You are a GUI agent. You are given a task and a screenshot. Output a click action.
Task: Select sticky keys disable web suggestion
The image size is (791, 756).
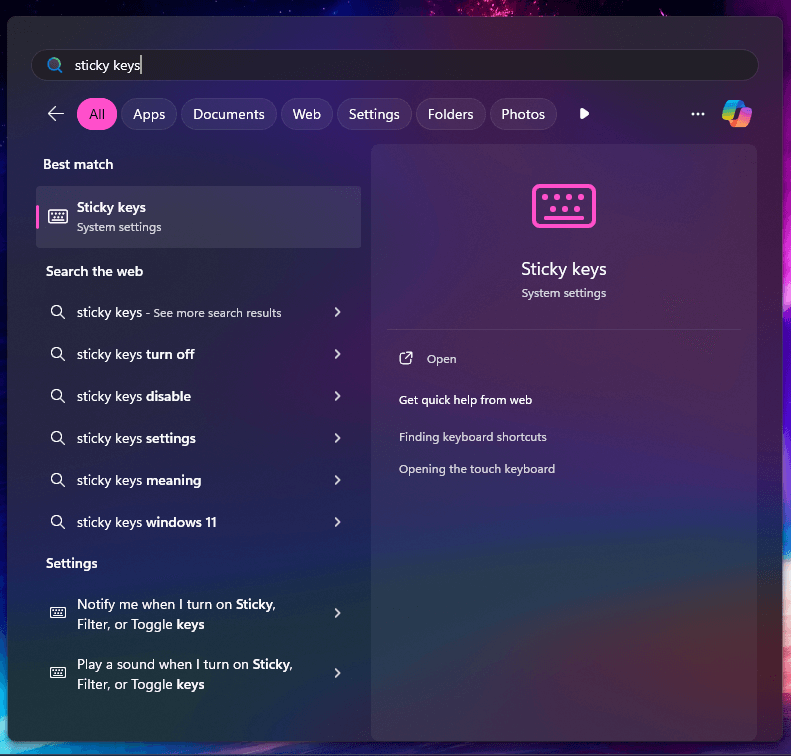pyautogui.click(x=198, y=396)
